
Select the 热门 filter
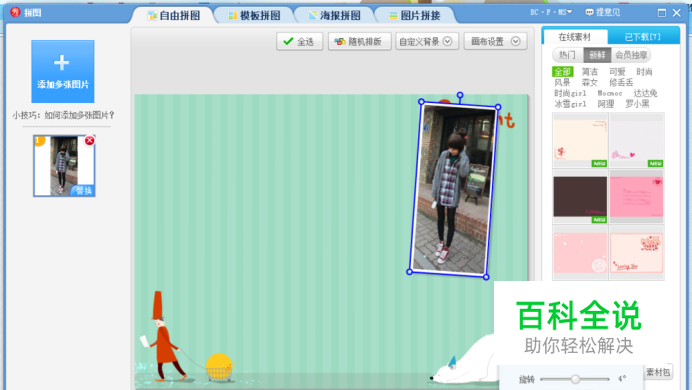click(568, 55)
